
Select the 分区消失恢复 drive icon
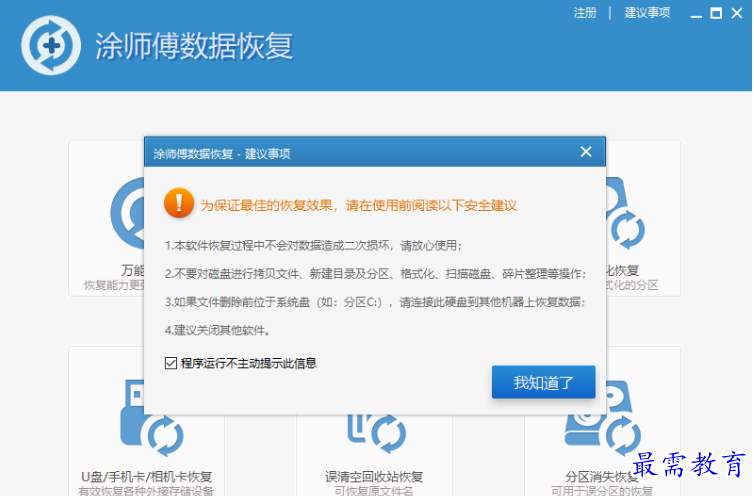click(x=603, y=419)
